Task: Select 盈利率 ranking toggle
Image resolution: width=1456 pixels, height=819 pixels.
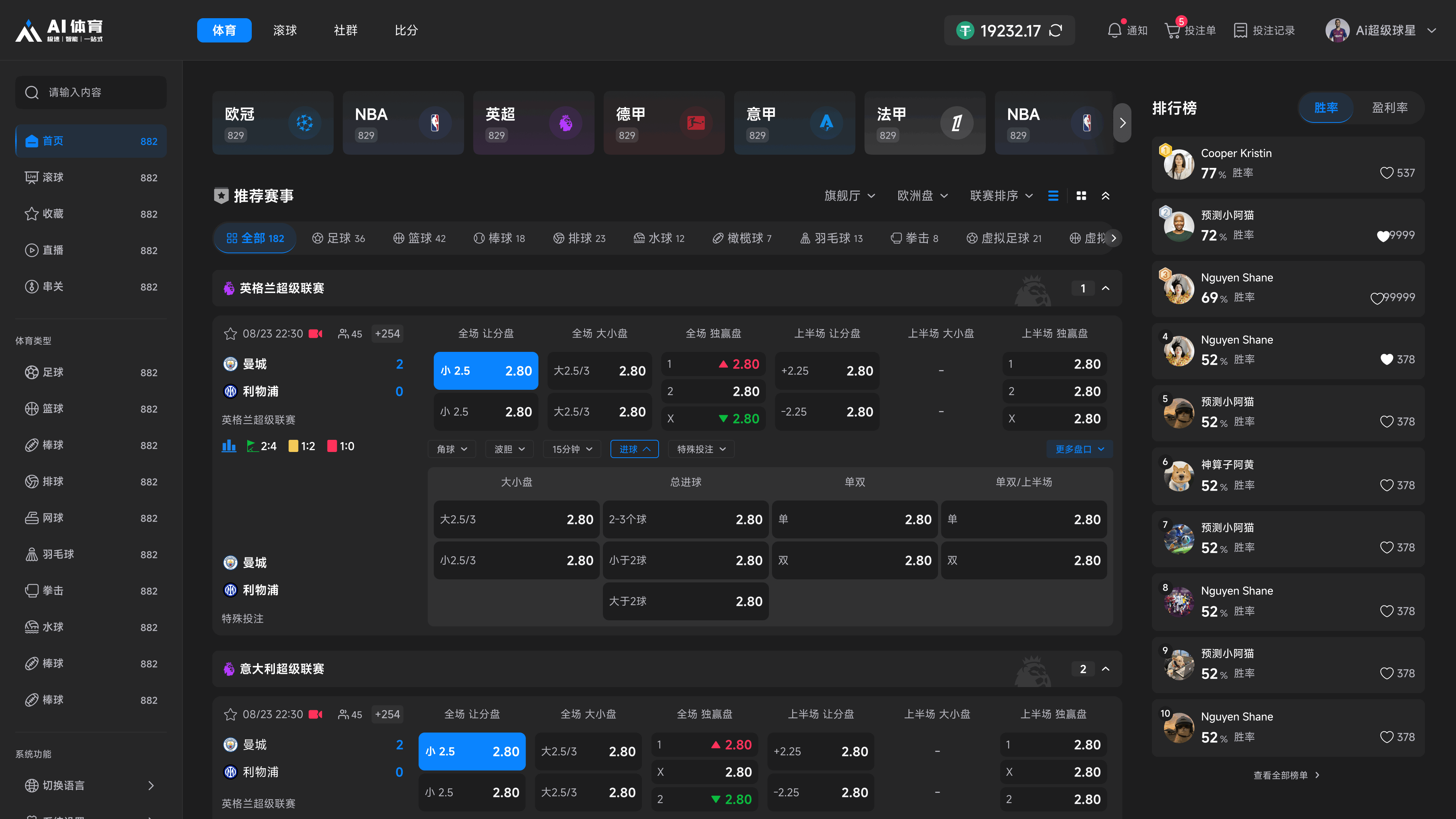Action: coord(1390,107)
